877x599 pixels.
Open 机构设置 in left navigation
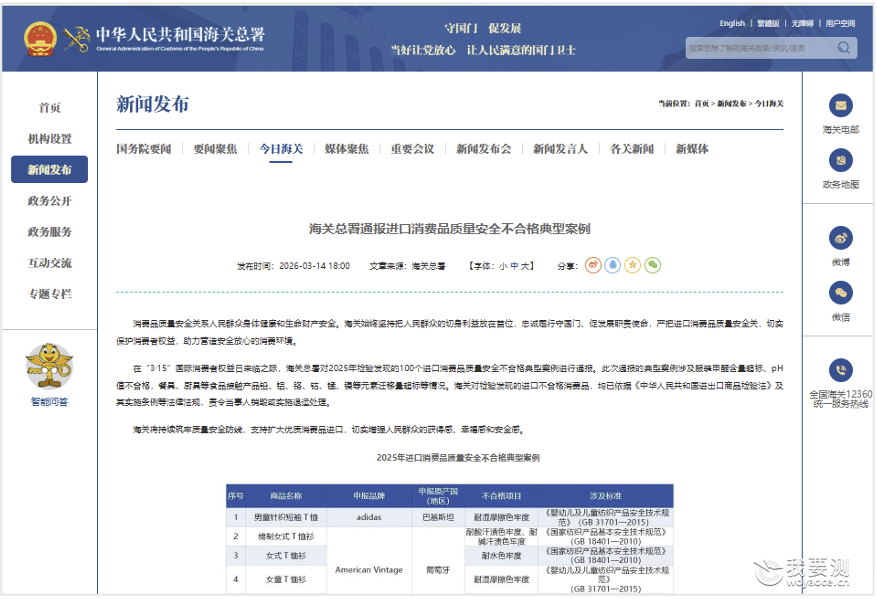coord(50,139)
